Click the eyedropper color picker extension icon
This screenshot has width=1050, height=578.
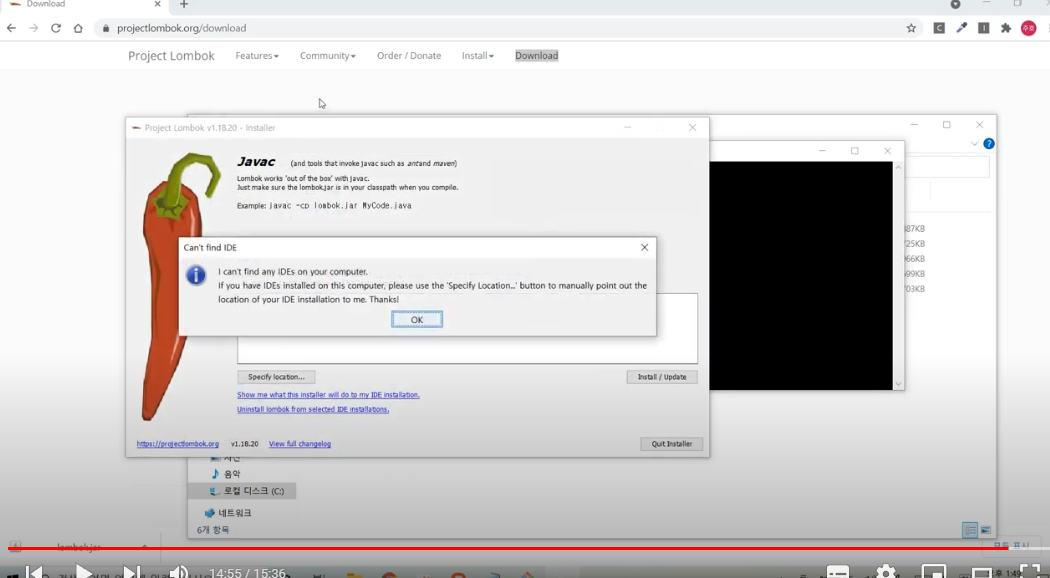(x=961, y=28)
